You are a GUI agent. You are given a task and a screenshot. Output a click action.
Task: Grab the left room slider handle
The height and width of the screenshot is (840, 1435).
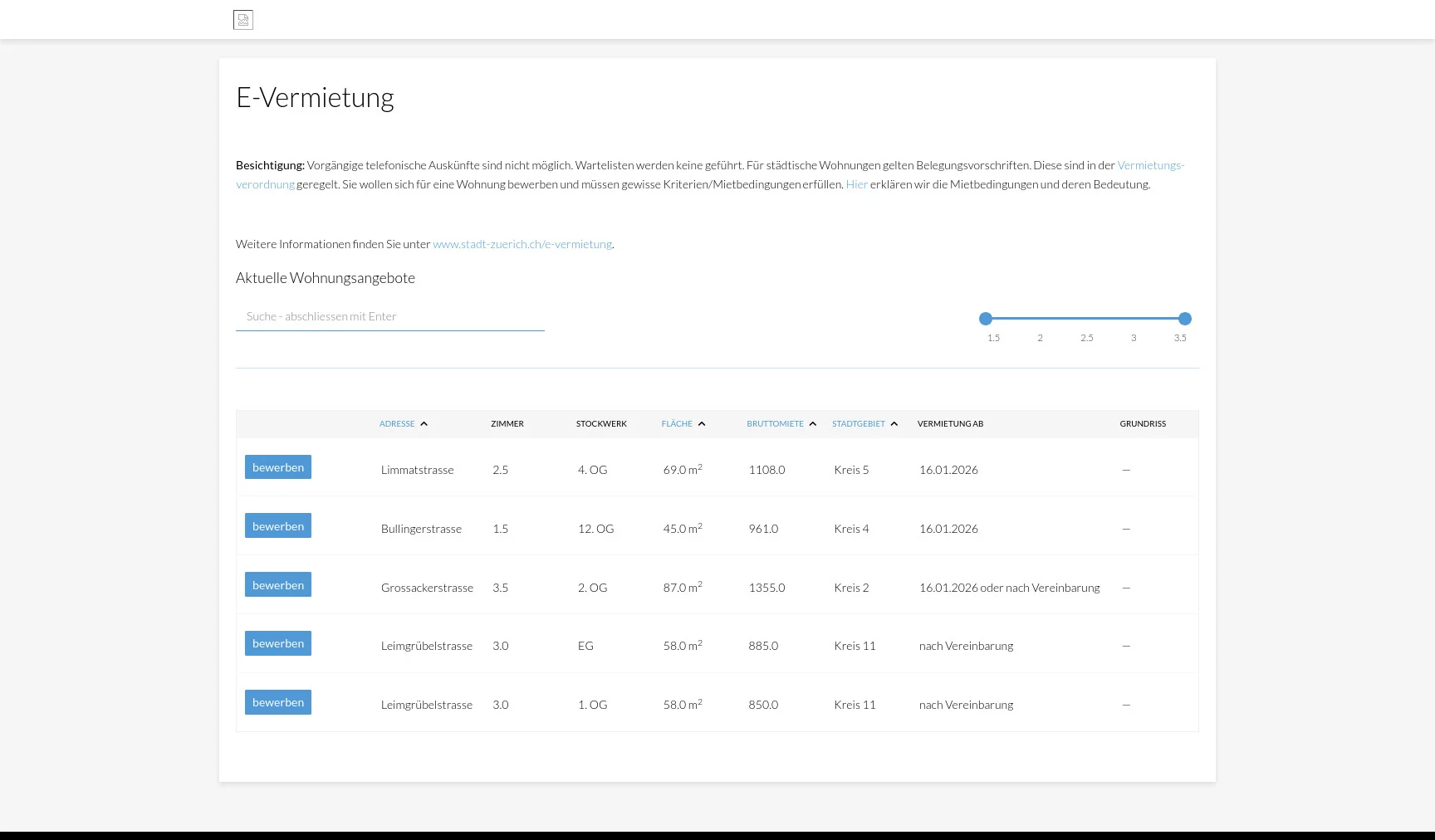point(986,319)
